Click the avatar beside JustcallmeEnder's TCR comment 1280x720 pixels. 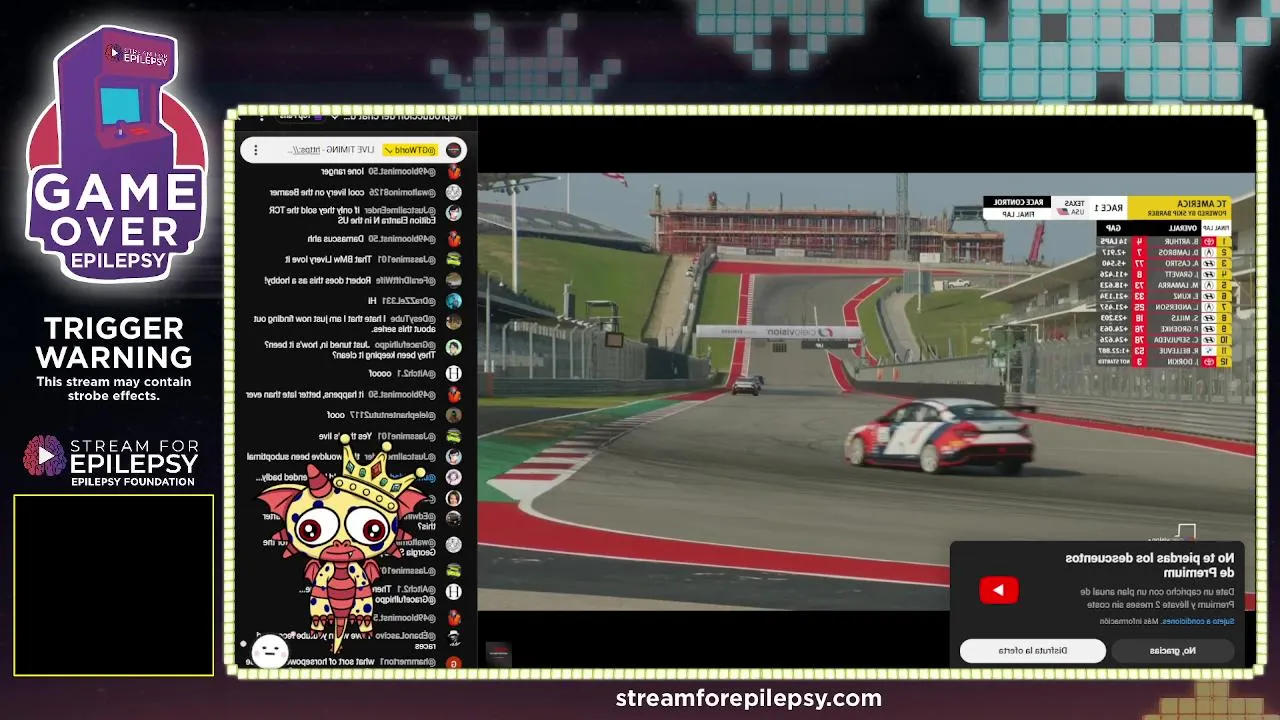coord(453,213)
